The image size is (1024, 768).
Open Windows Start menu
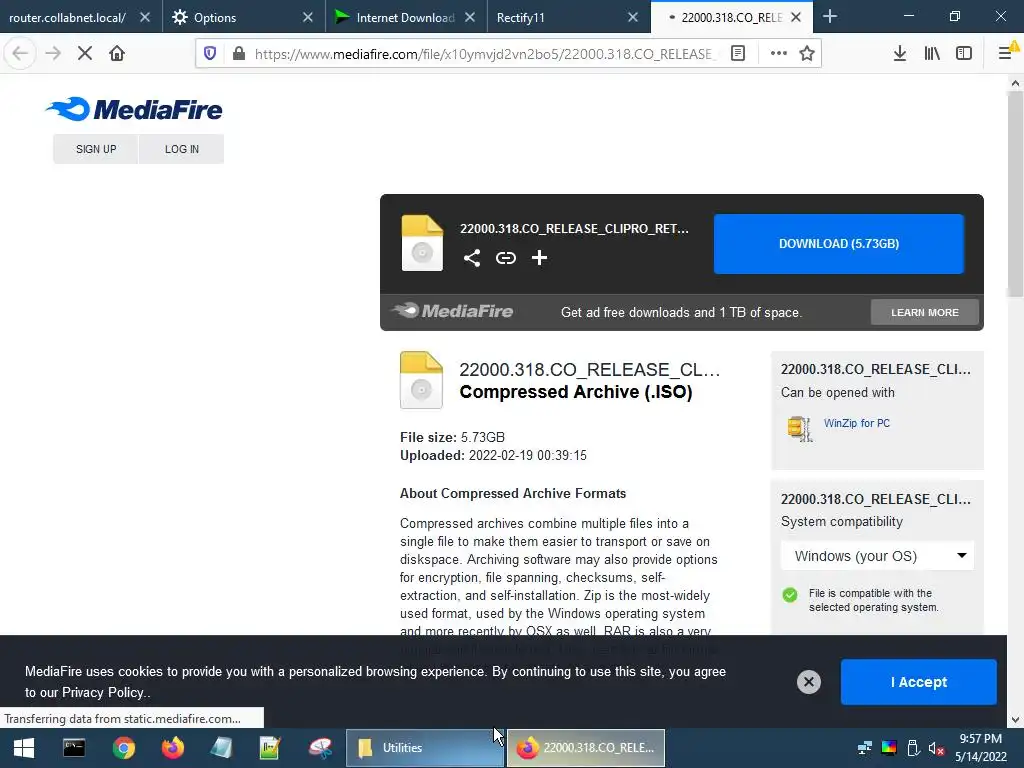tap(24, 748)
